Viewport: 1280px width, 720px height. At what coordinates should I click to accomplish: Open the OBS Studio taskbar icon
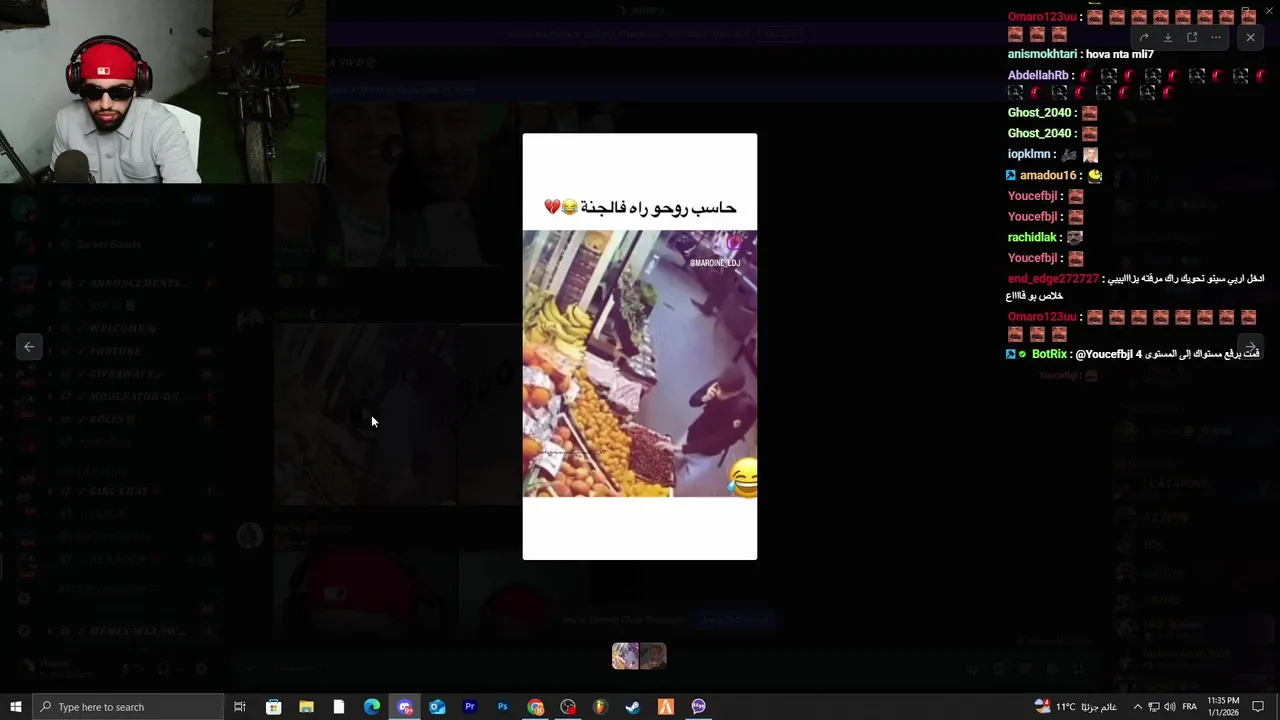pyautogui.click(x=568, y=707)
